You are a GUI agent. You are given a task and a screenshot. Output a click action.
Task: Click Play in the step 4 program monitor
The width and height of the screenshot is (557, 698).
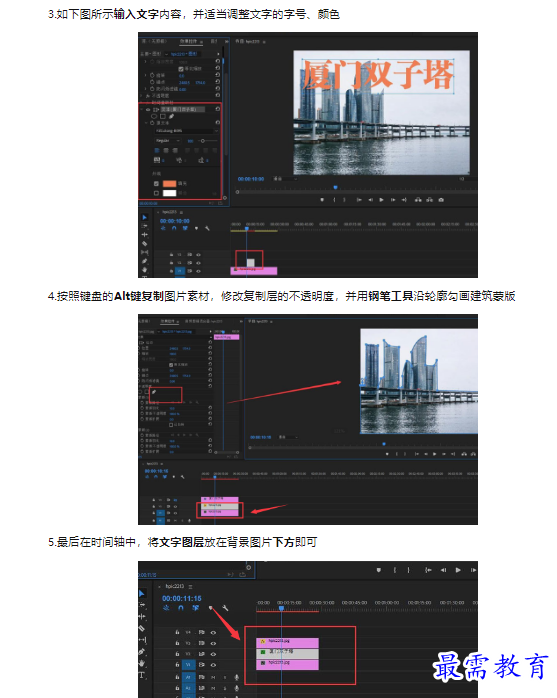coord(435,454)
